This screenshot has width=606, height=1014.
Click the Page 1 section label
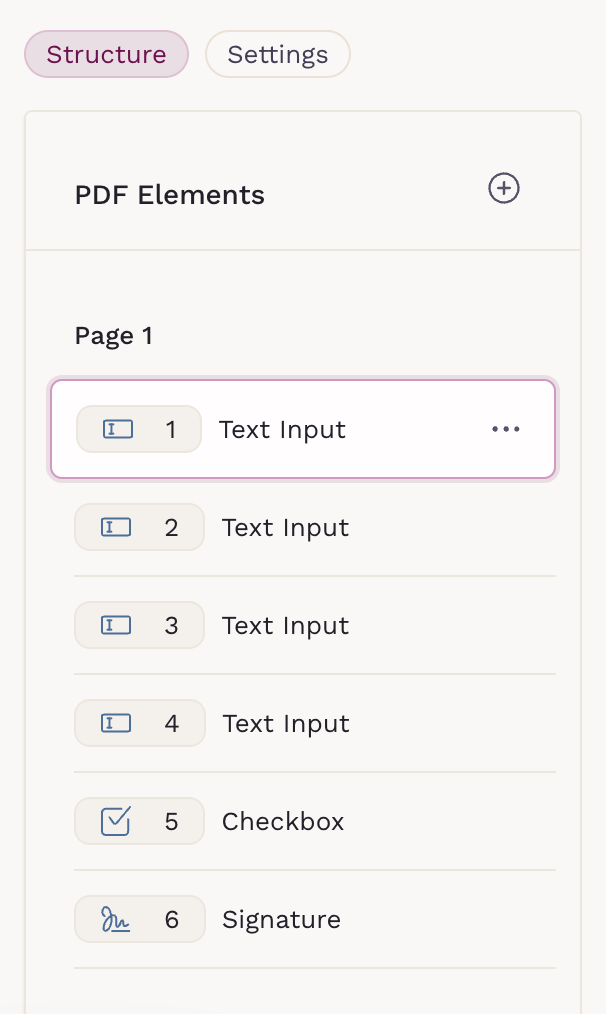click(x=114, y=336)
